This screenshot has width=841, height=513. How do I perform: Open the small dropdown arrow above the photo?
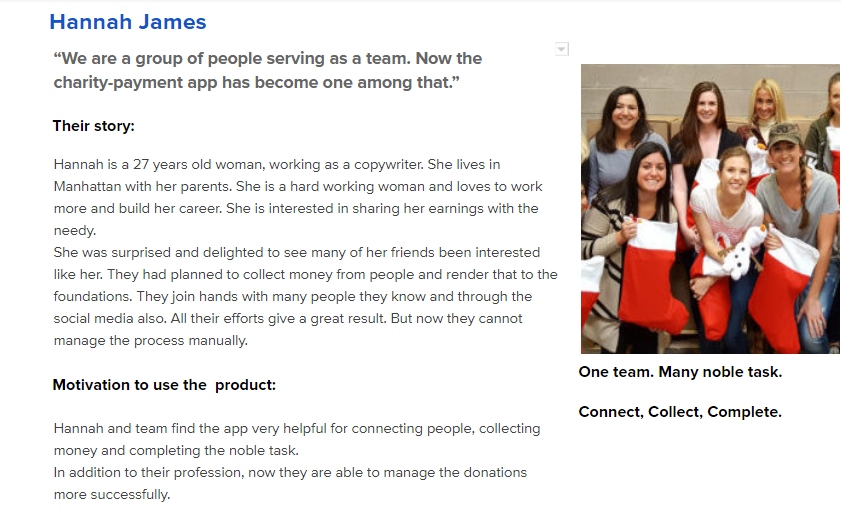(x=562, y=49)
